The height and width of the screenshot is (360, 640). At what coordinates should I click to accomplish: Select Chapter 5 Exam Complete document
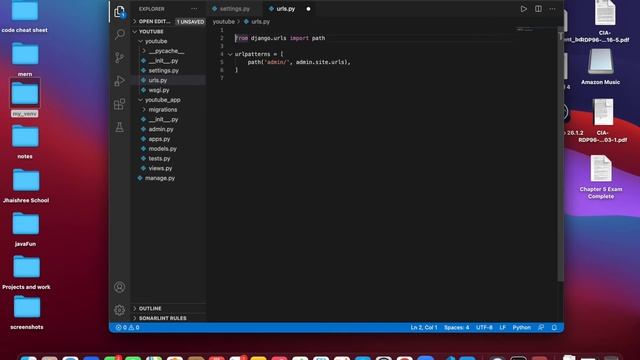tap(601, 177)
